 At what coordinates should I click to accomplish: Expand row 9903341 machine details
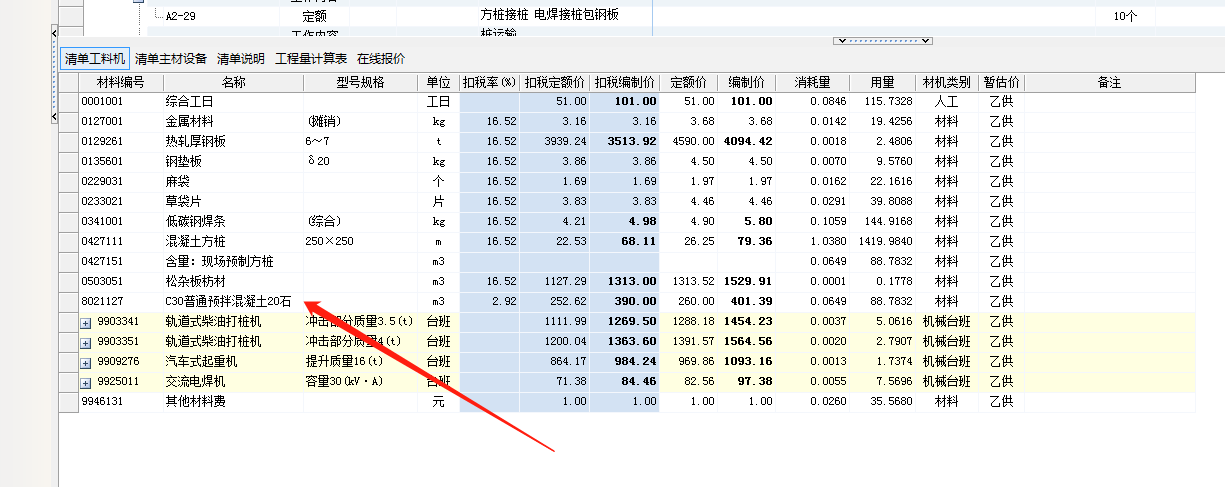click(x=87, y=321)
